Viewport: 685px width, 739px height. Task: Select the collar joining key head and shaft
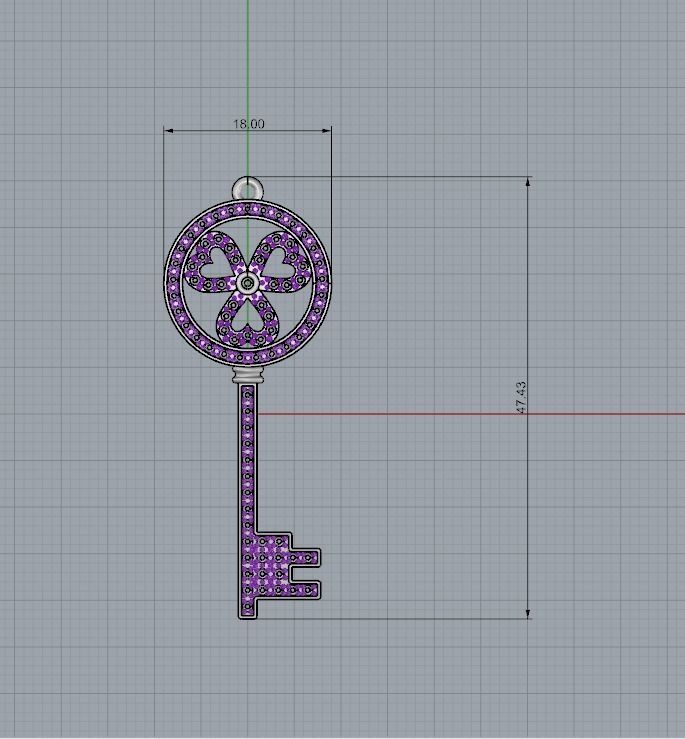click(x=247, y=377)
